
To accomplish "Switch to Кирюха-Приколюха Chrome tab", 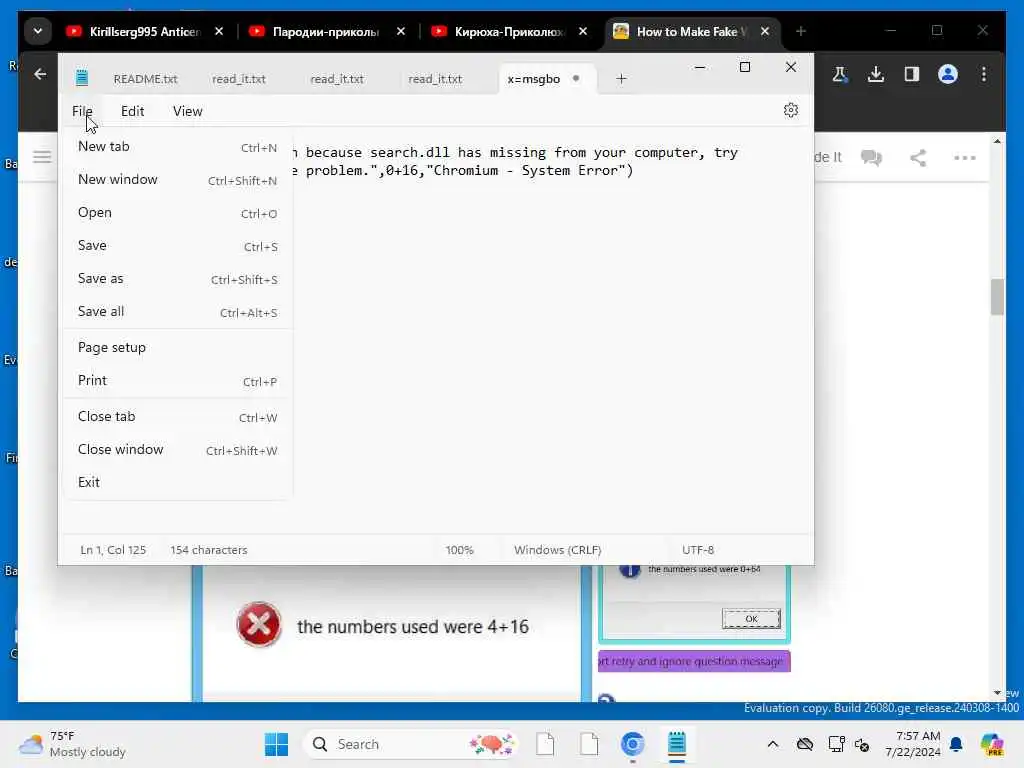I will (x=509, y=31).
